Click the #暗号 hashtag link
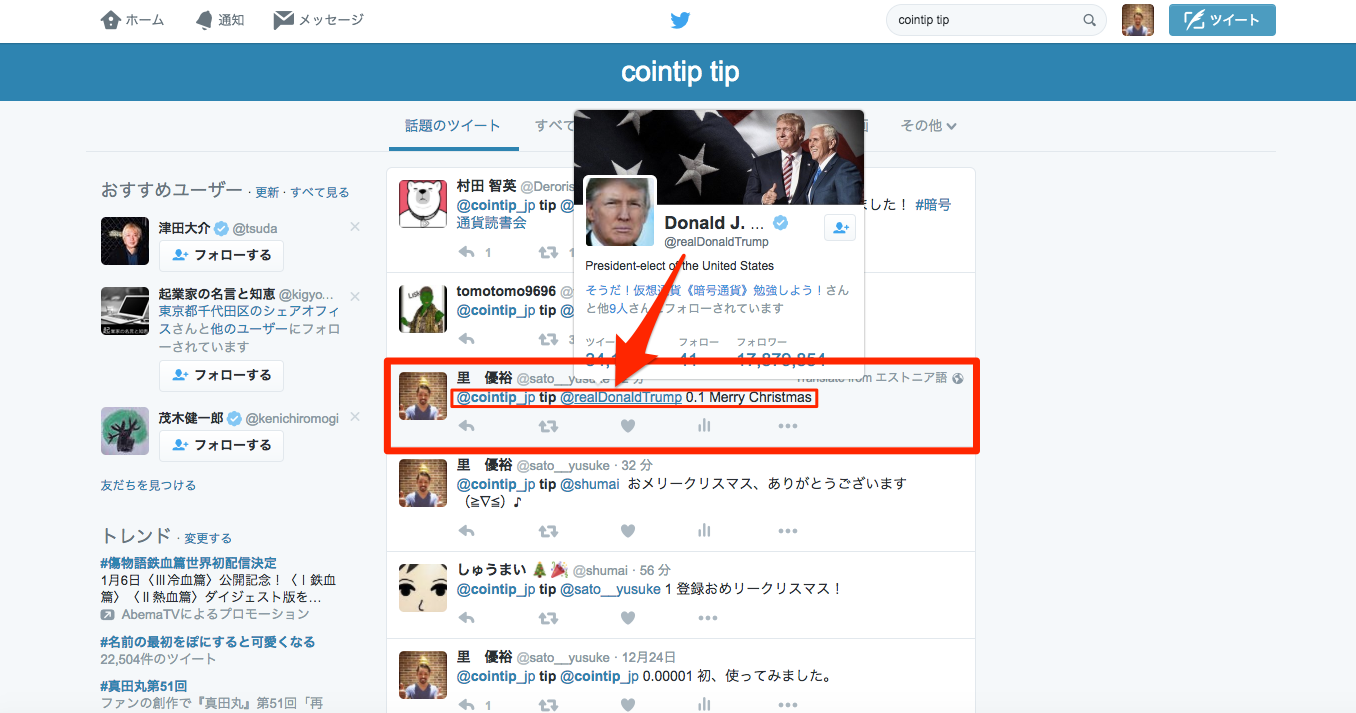The width and height of the screenshot is (1356, 713). tap(933, 204)
